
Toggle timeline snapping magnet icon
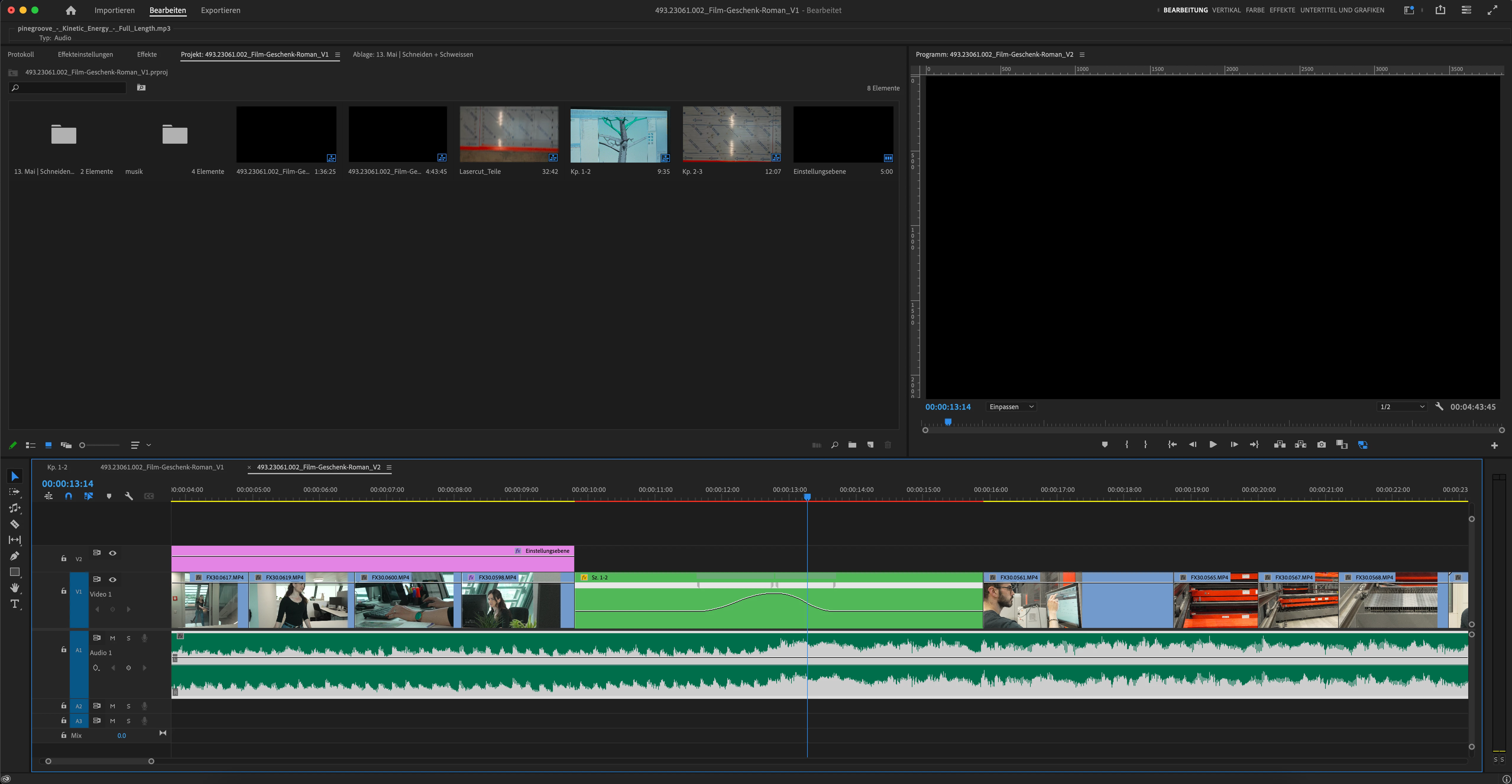(69, 496)
